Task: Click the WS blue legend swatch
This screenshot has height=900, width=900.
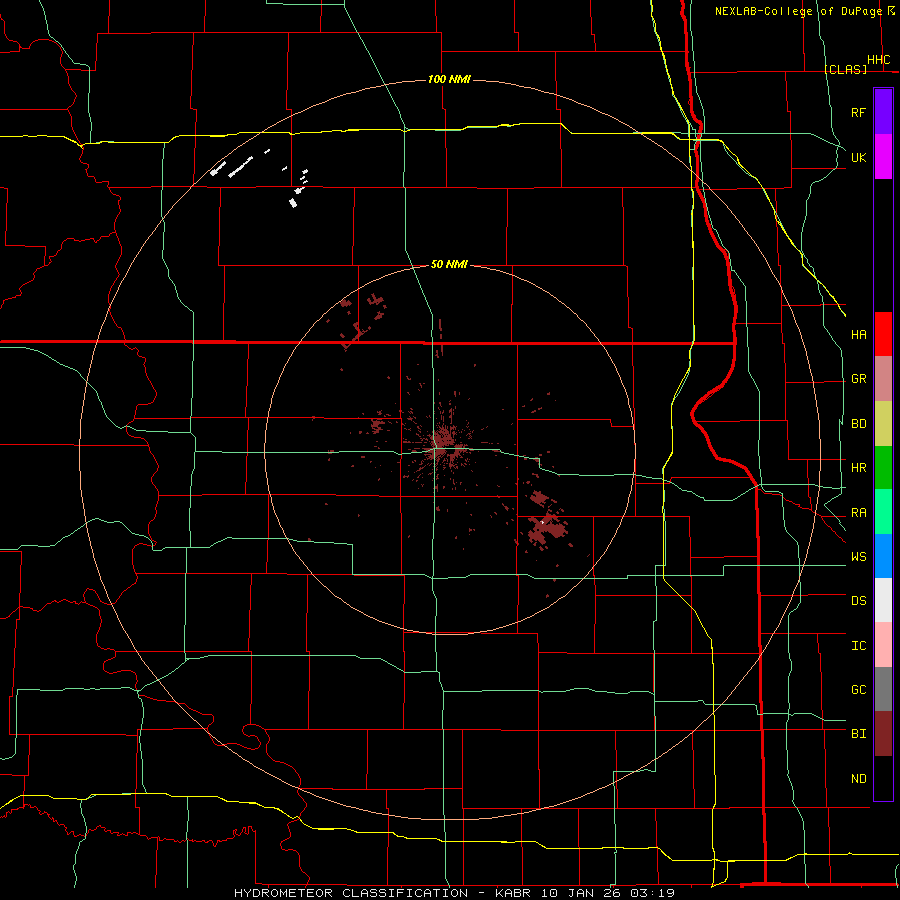Action: (883, 556)
